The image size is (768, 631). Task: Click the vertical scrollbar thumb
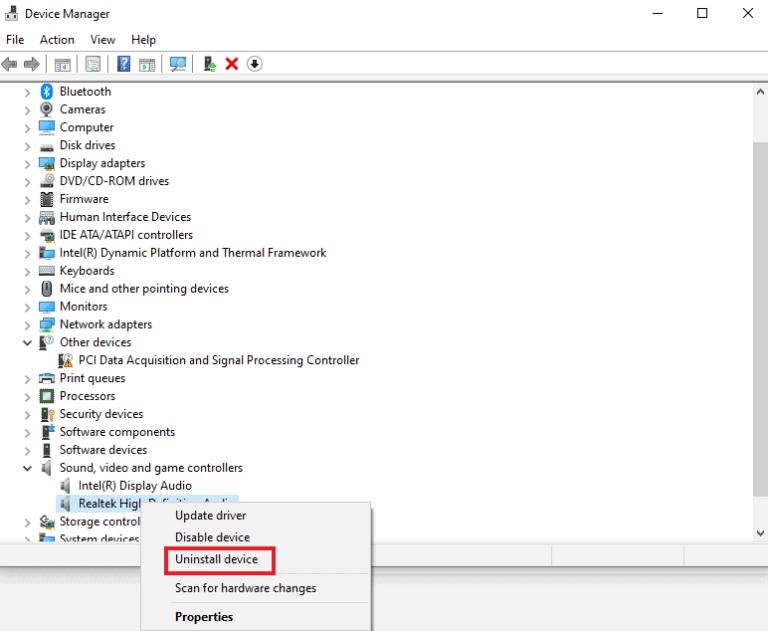point(760,318)
